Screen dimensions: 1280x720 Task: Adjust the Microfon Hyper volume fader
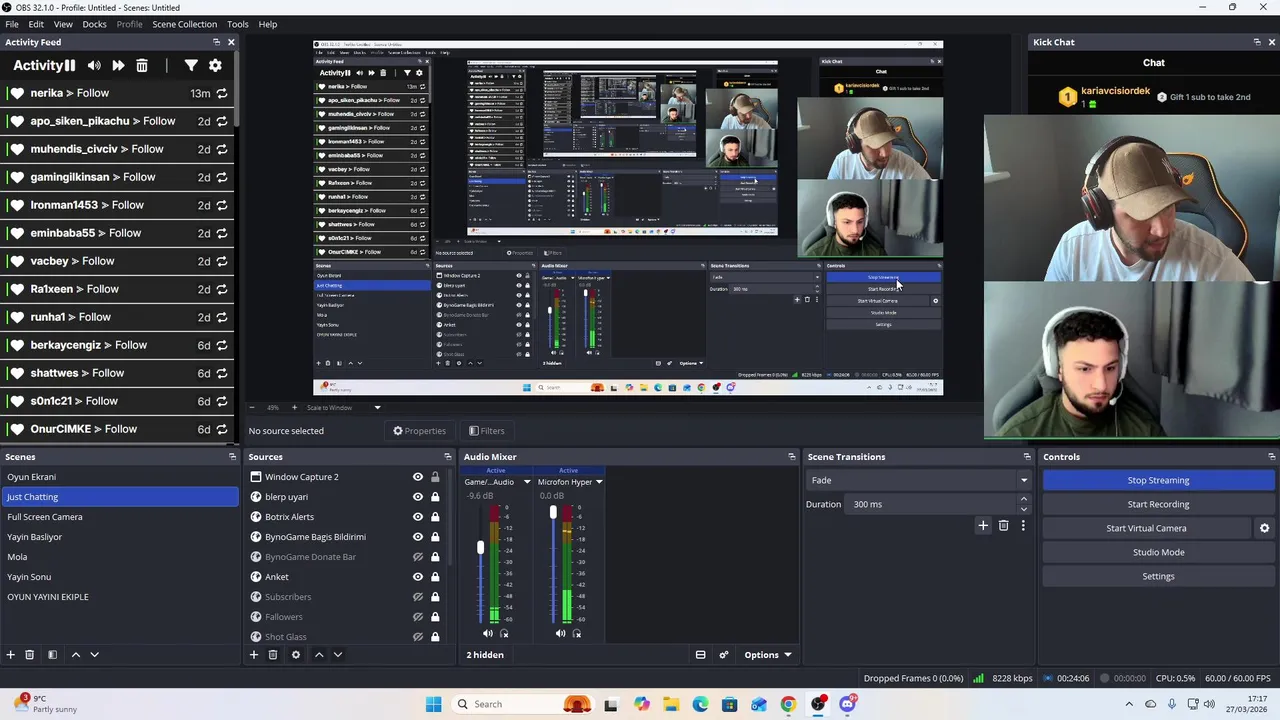tap(553, 512)
